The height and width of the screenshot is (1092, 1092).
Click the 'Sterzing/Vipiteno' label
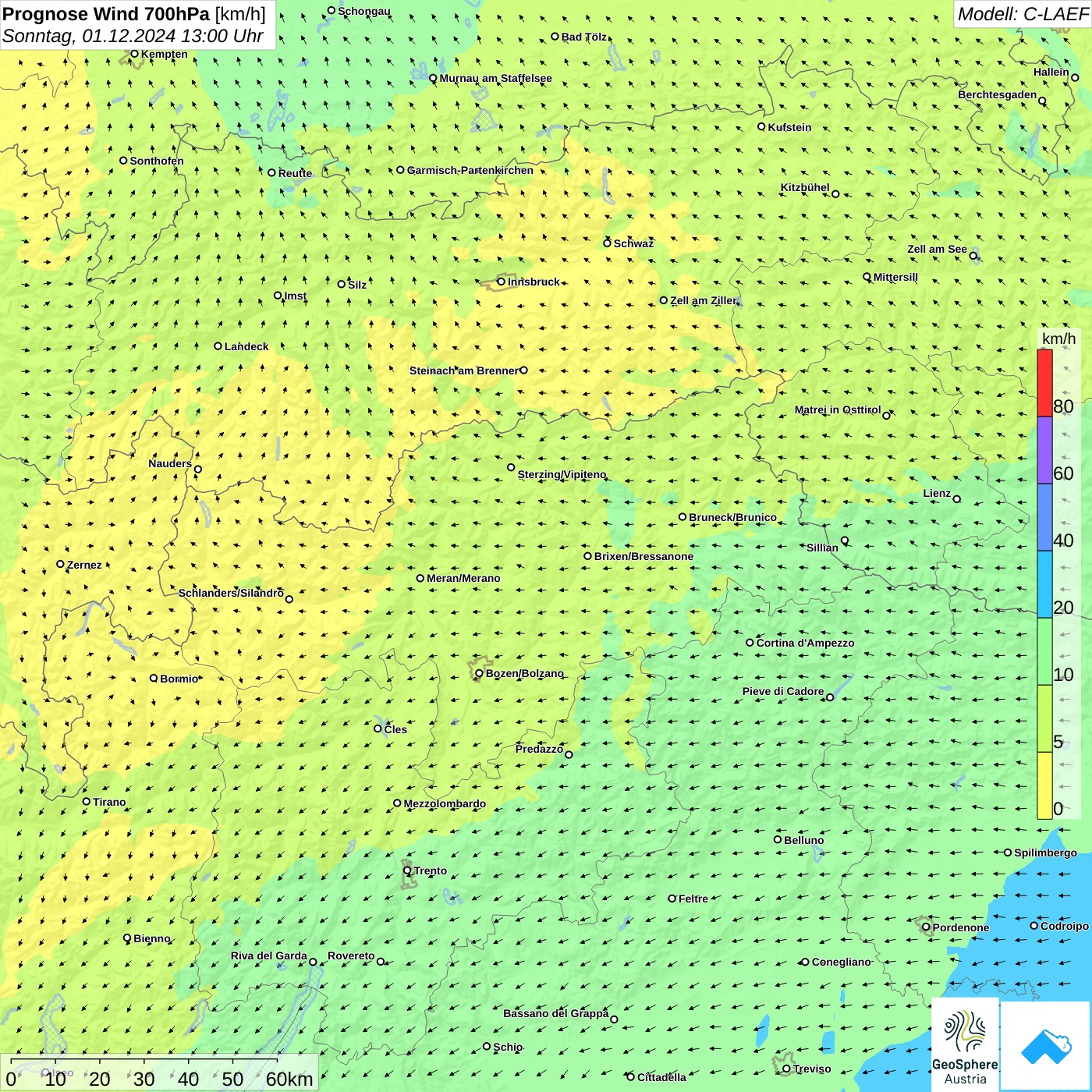[562, 474]
